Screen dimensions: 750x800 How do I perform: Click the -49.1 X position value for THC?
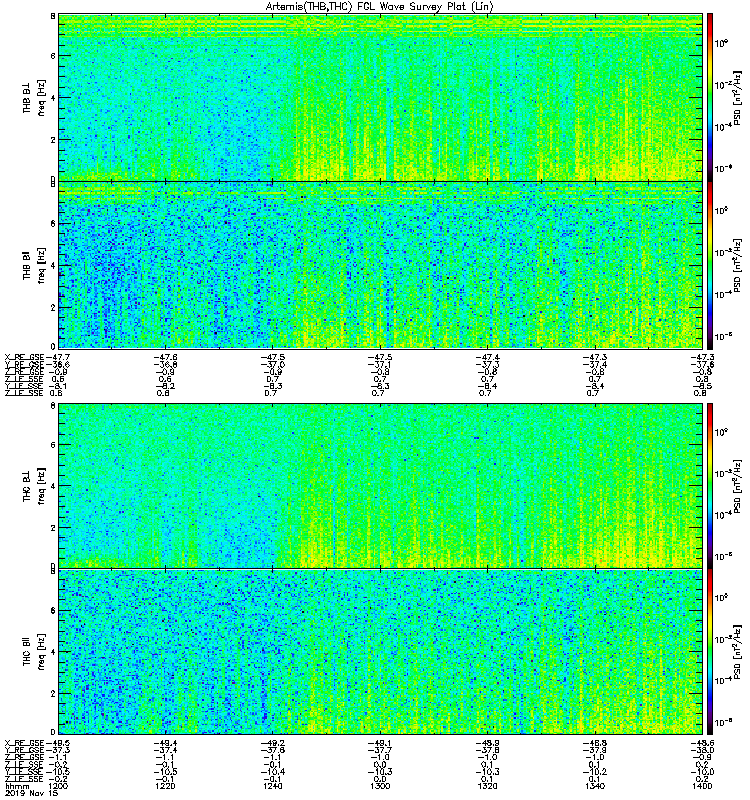[380, 743]
